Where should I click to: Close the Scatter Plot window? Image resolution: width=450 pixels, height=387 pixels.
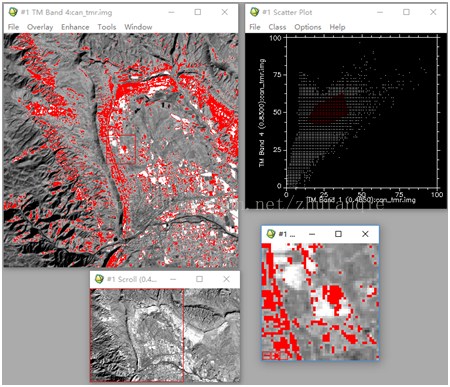coord(433,12)
